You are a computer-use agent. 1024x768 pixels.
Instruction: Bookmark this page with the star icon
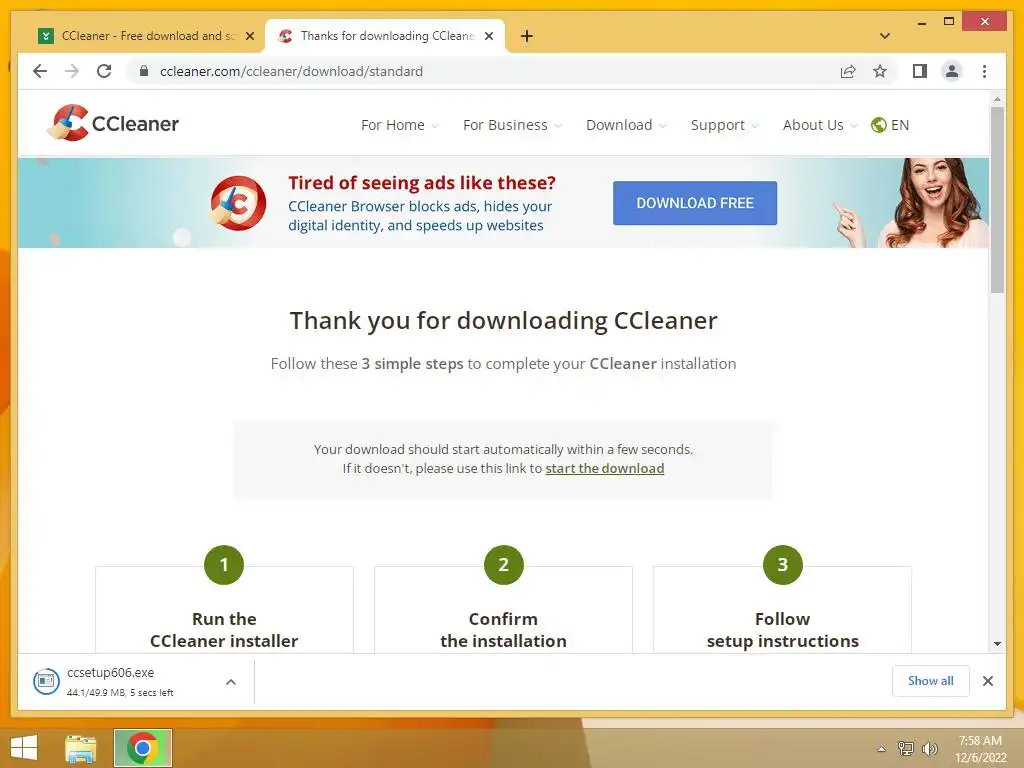pyautogui.click(x=880, y=71)
